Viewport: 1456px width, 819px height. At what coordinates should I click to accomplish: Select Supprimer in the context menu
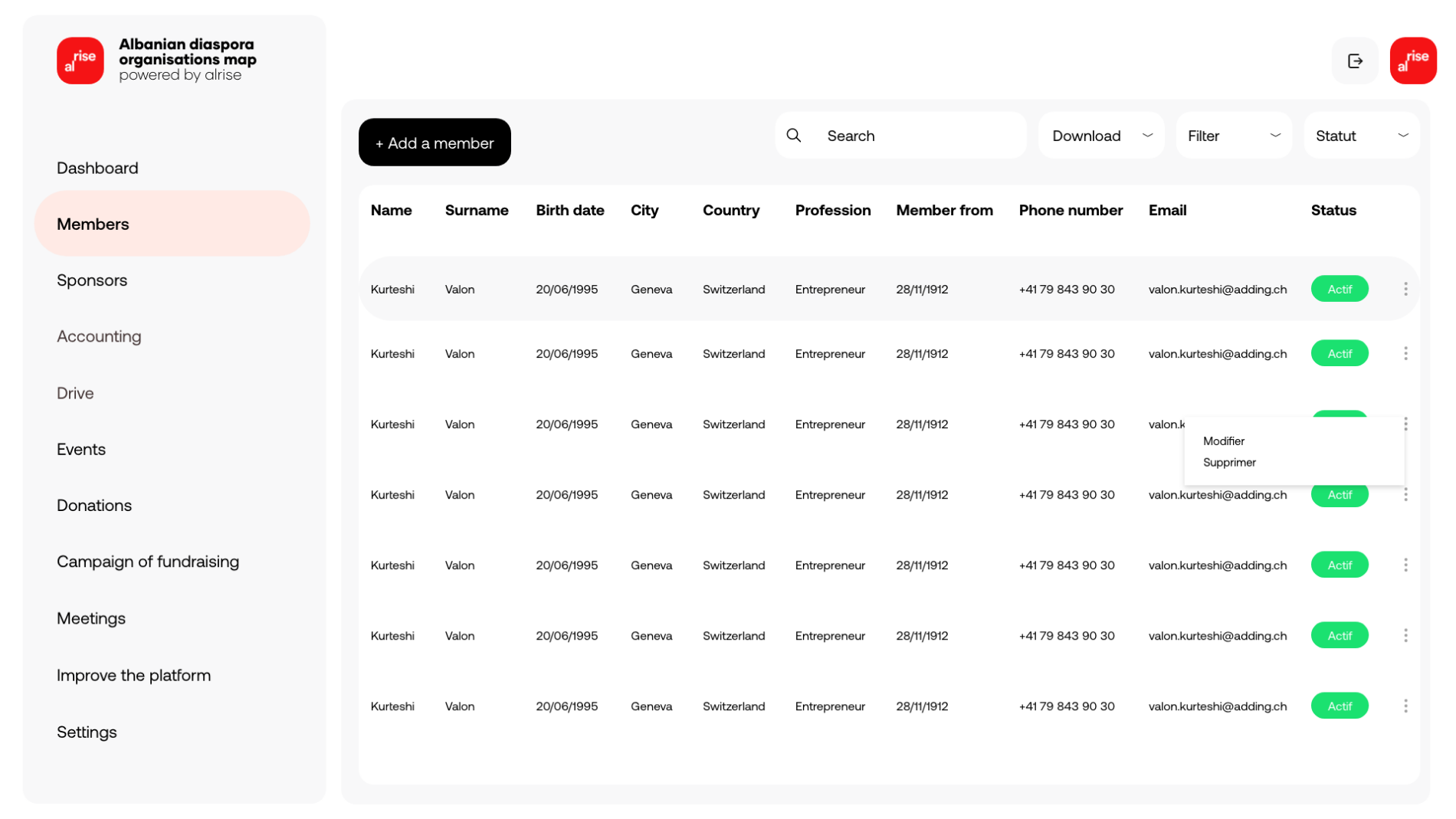click(x=1229, y=463)
